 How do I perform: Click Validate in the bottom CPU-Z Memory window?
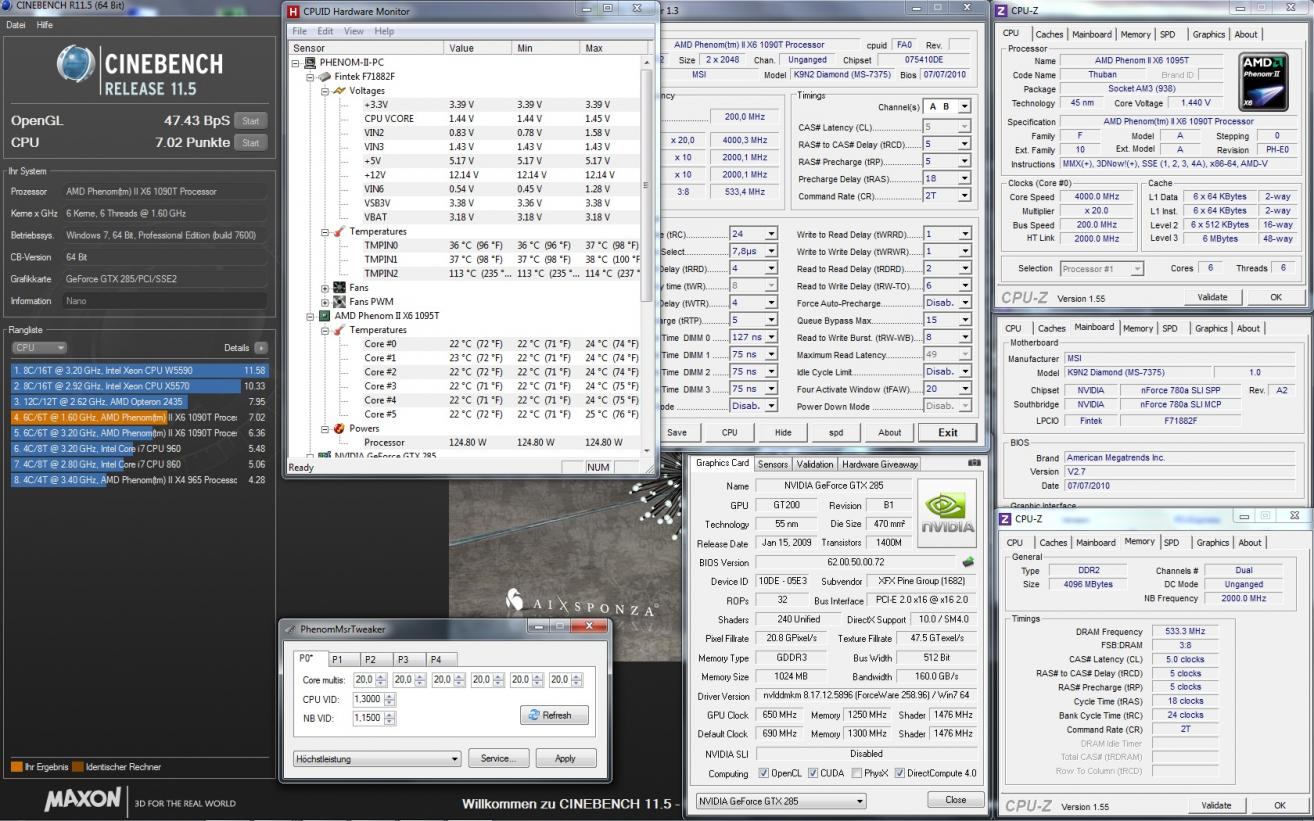[x=1216, y=805]
